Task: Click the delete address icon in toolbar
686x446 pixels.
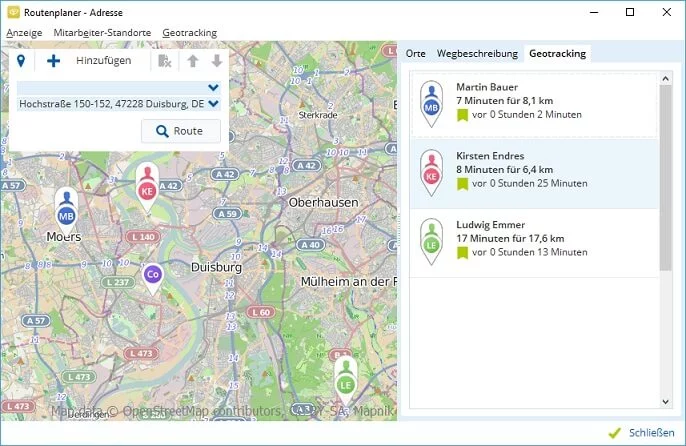Action: 164,61
